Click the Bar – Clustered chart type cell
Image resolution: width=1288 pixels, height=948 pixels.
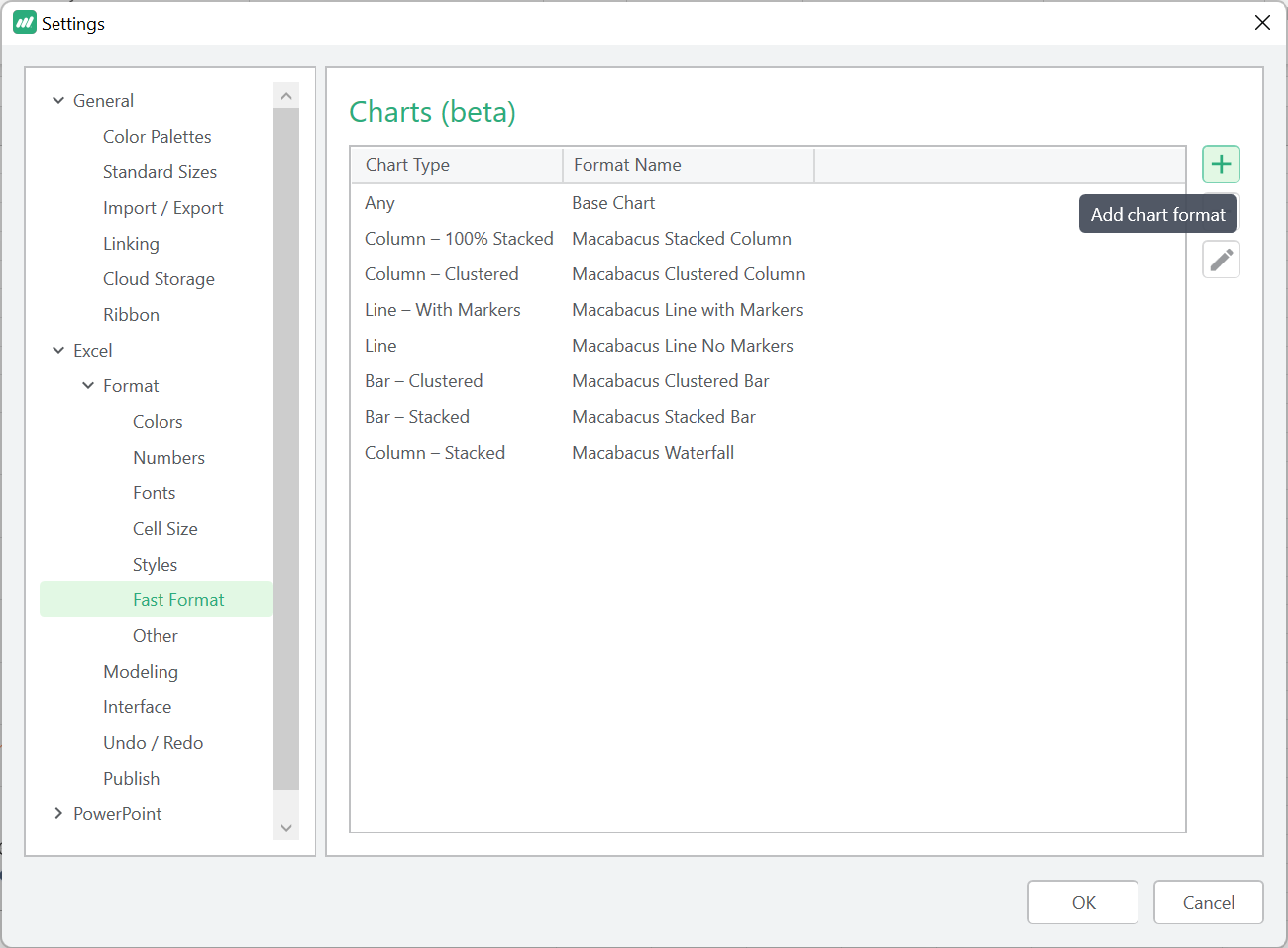[423, 381]
